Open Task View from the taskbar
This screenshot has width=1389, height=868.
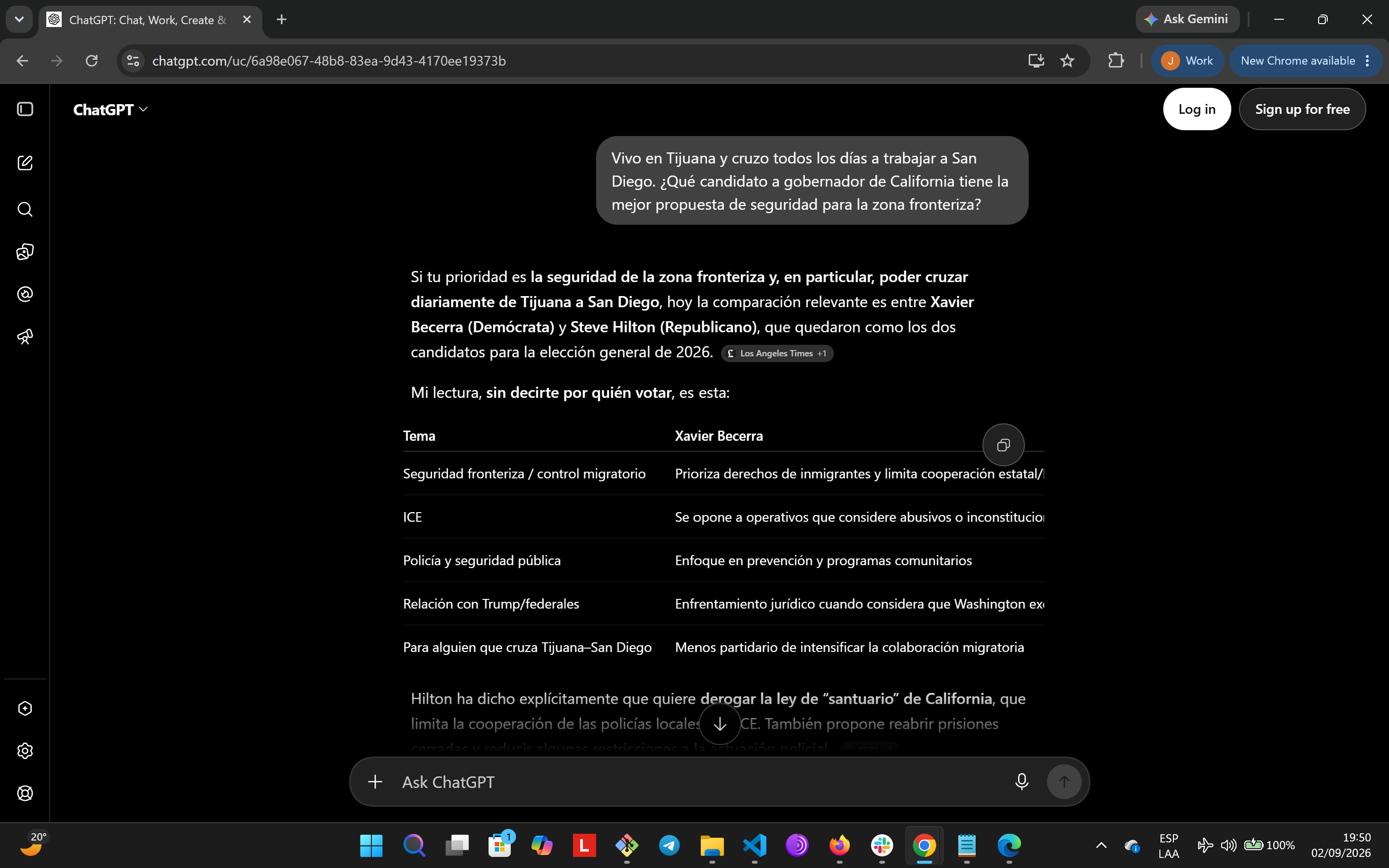pyautogui.click(x=457, y=845)
